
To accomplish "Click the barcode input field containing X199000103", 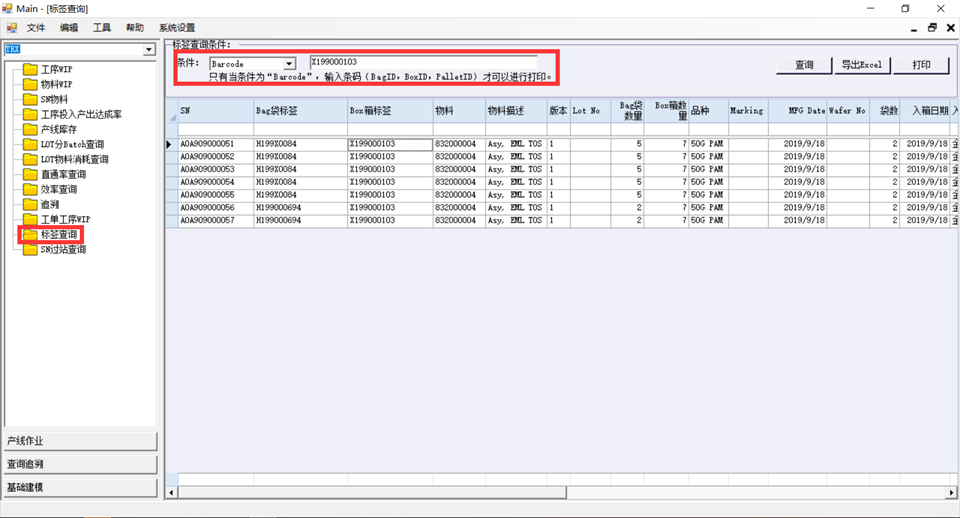I will (x=422, y=62).
